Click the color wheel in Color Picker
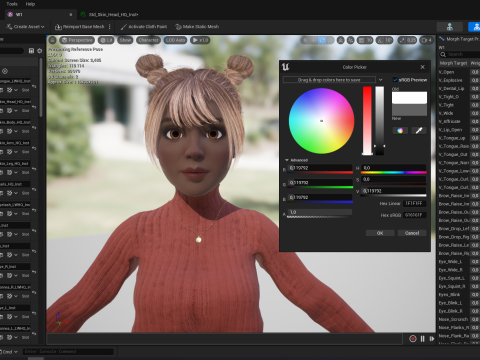The width and height of the screenshot is (480, 360). point(321,121)
